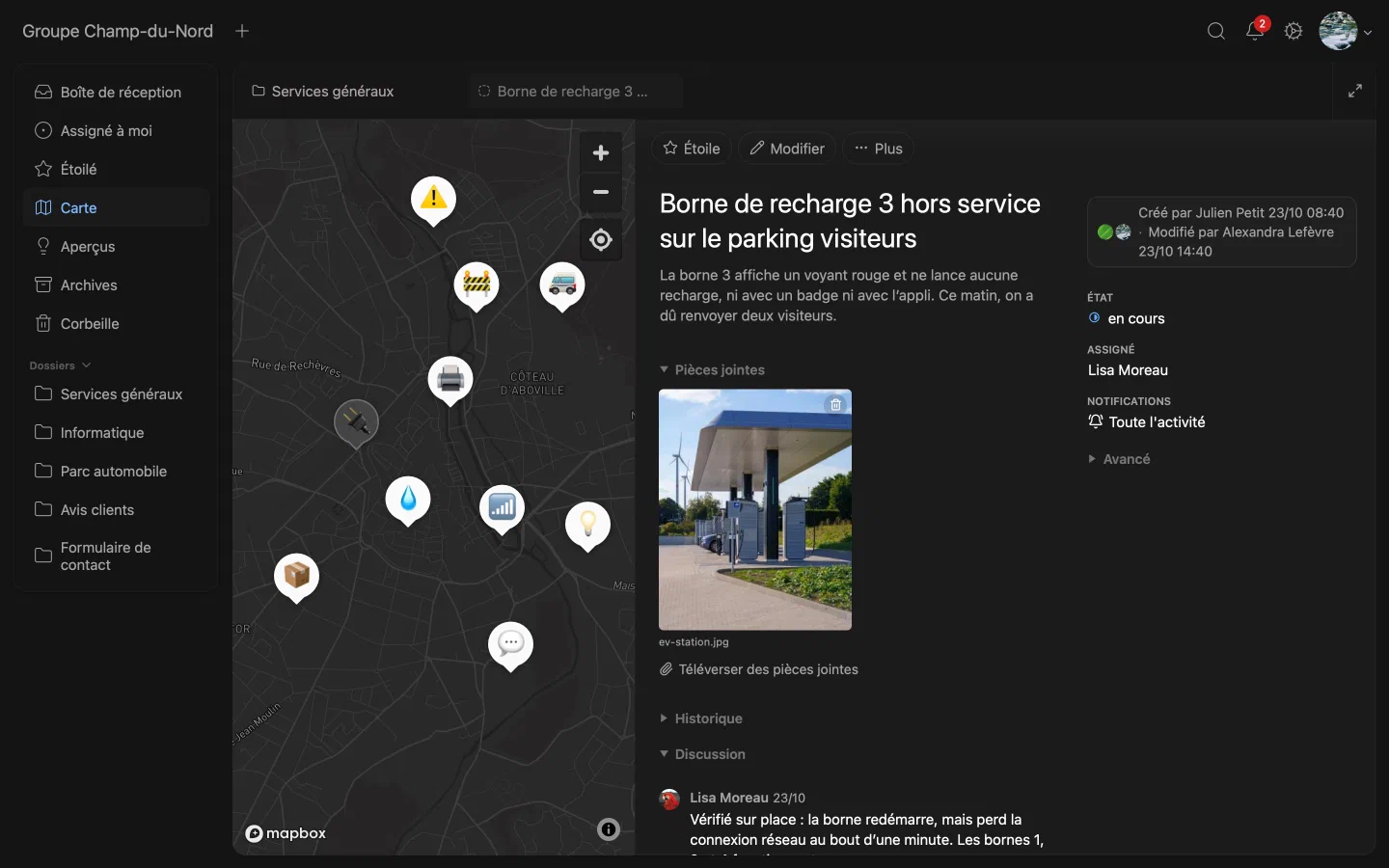
Task: Open Boîte de réception
Action: pos(117,92)
